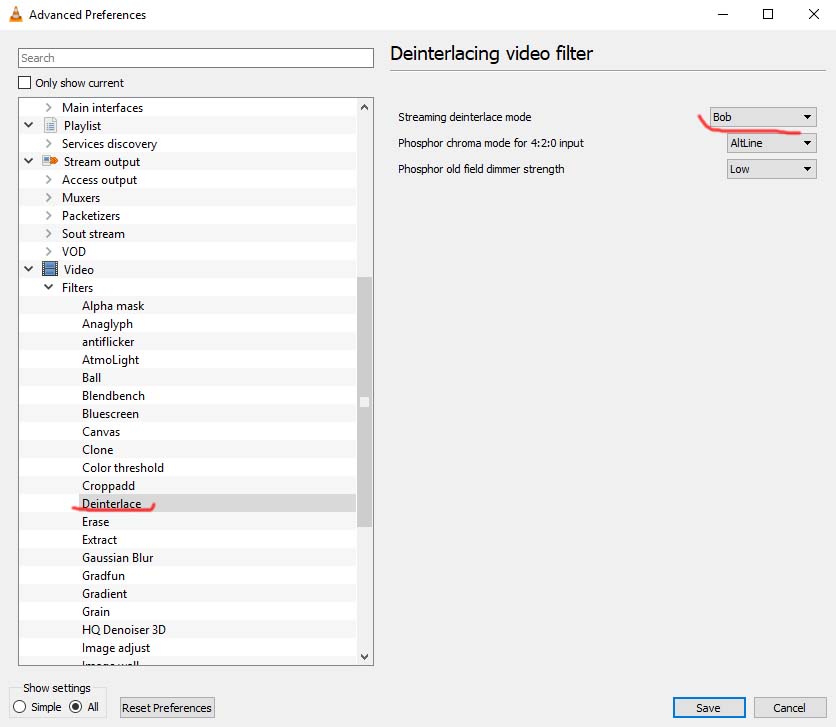Click the tree scrollbar down arrow
Screen dimensions: 836x727
(x=364, y=657)
